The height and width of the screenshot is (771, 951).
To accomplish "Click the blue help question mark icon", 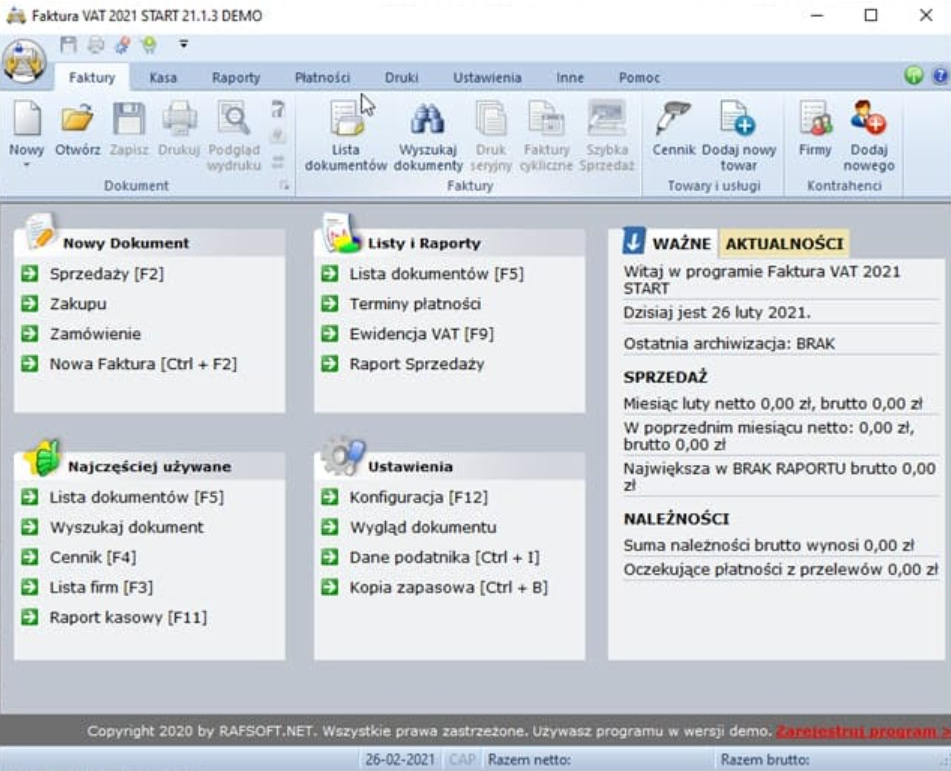I will (x=939, y=76).
